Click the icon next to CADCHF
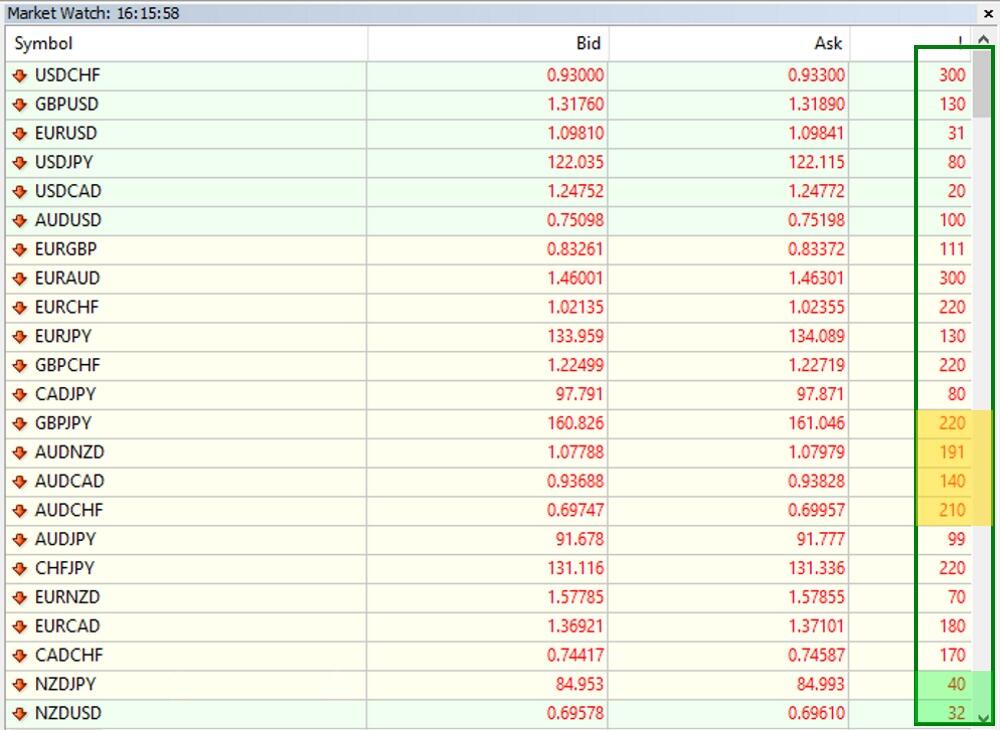The width and height of the screenshot is (1000, 730). tap(22, 655)
